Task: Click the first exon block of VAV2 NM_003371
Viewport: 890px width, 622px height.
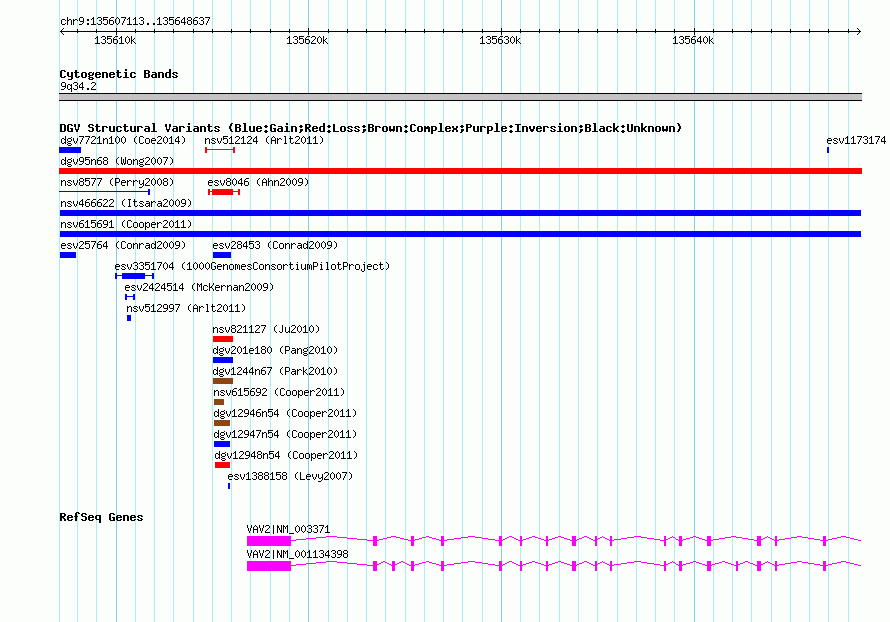Action: 269,541
